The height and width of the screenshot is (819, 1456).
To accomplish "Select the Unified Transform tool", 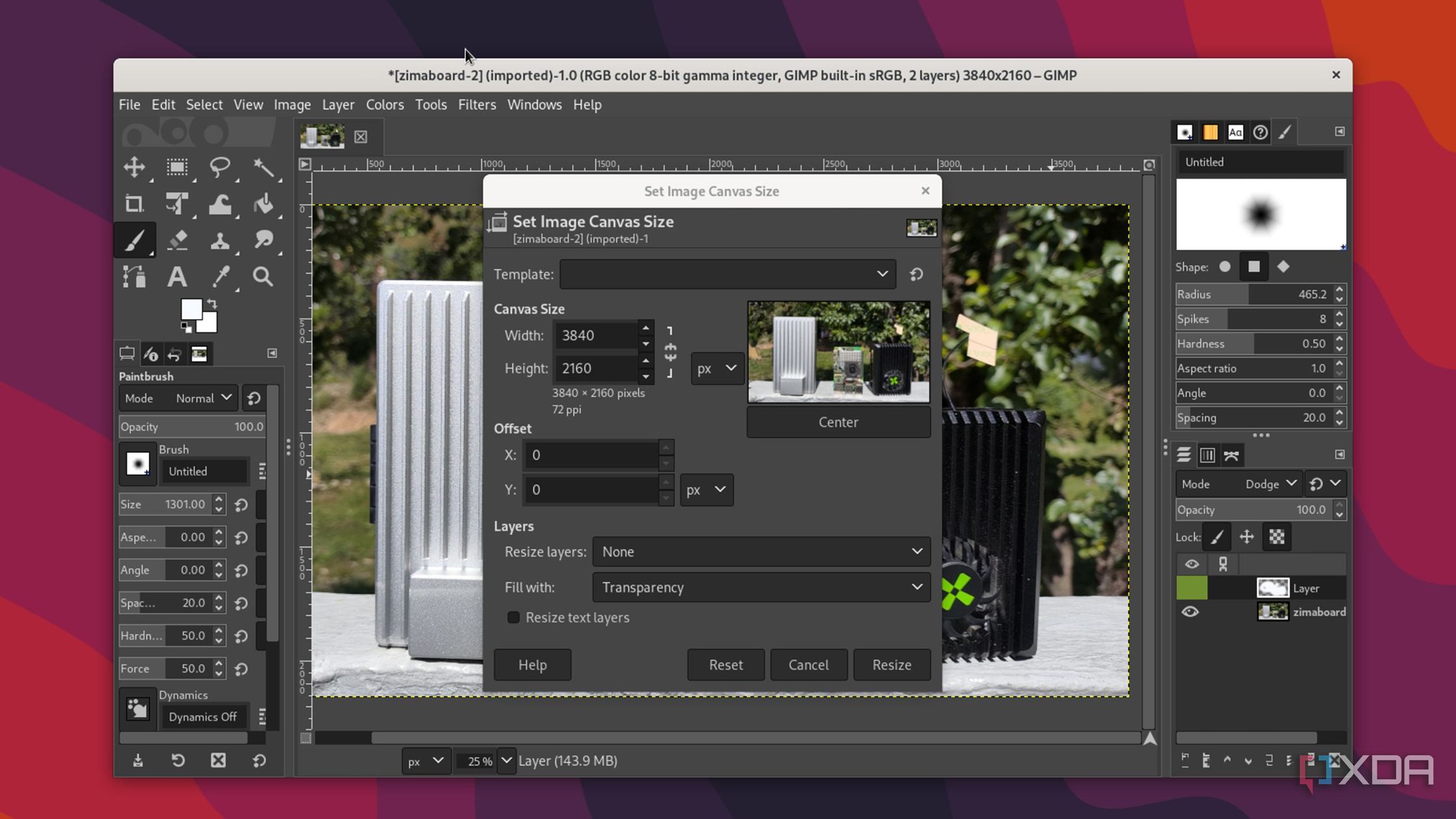I will (177, 204).
